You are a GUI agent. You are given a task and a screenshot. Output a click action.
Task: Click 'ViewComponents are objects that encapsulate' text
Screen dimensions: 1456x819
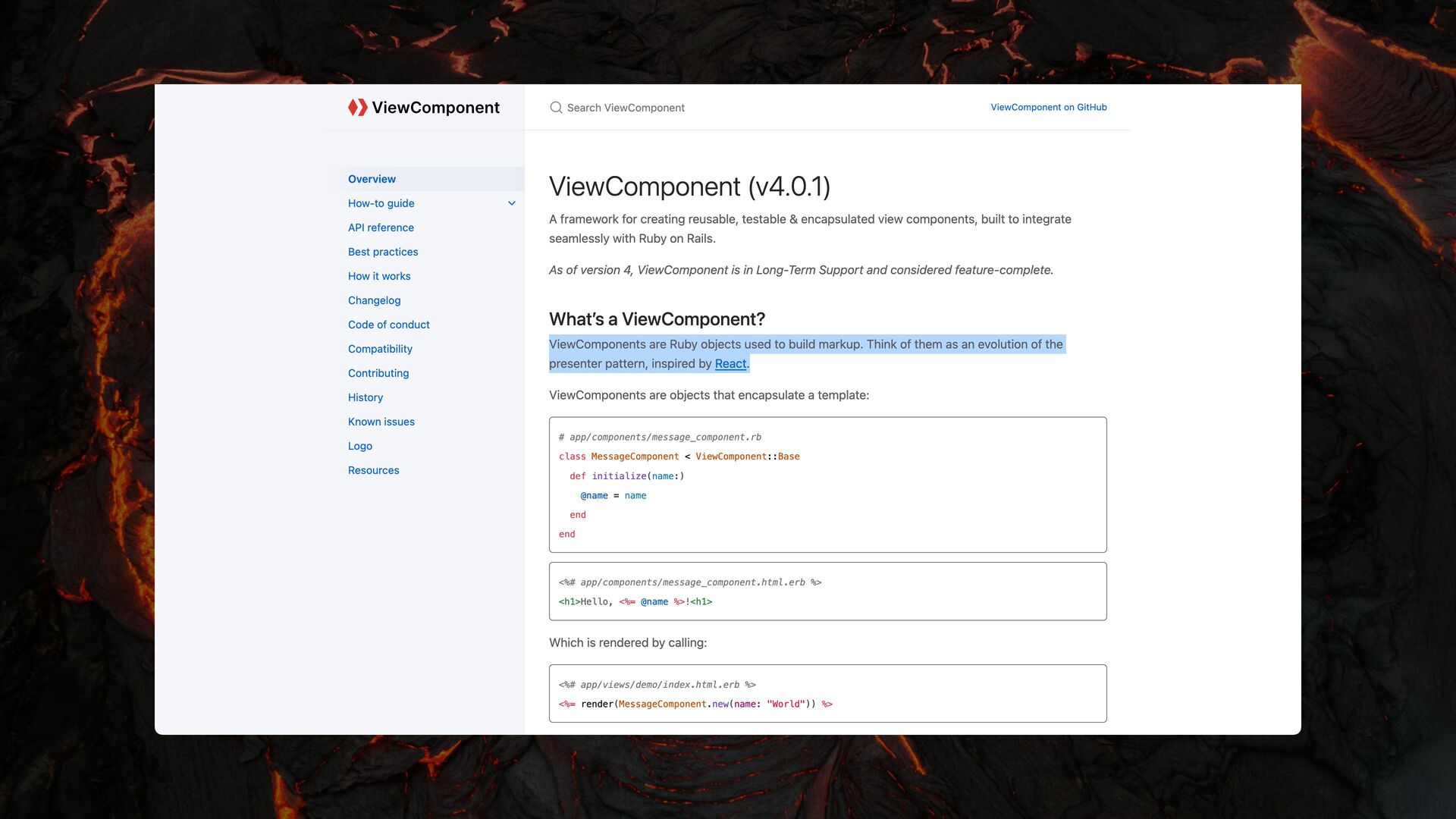pos(709,396)
